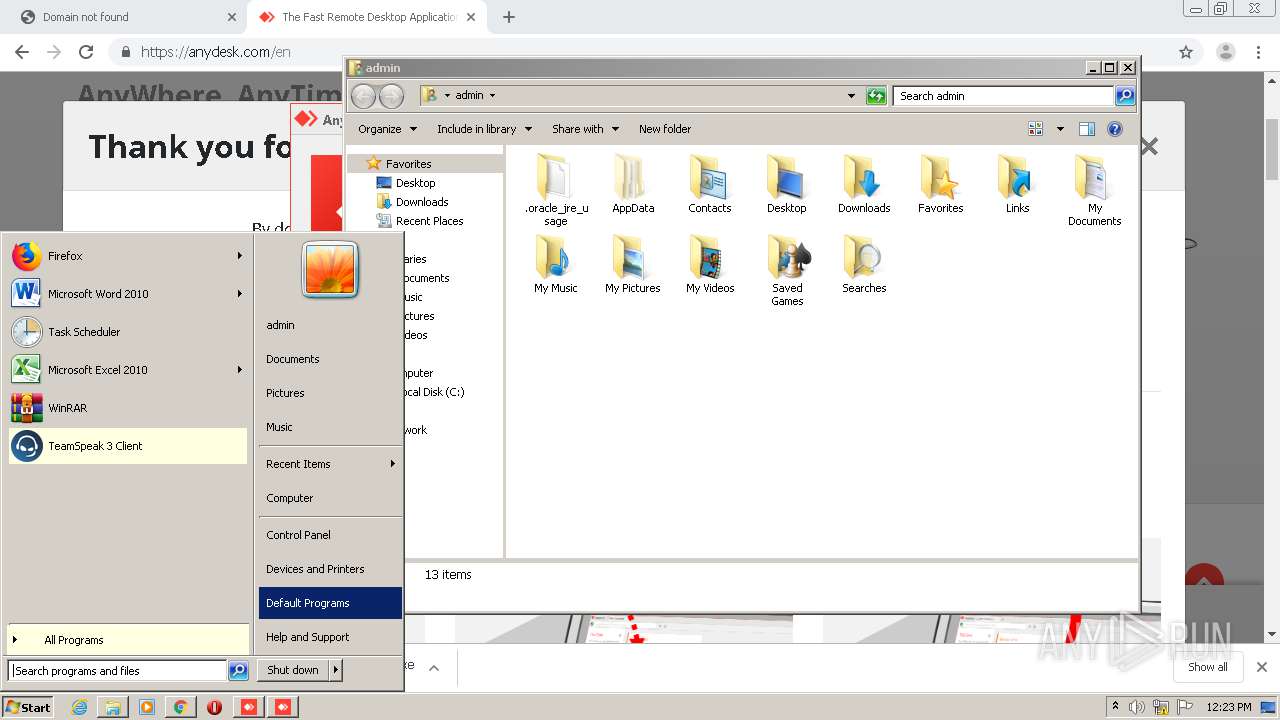The width and height of the screenshot is (1280, 720).
Task: Click the Search programs and files box
Action: (x=118, y=671)
